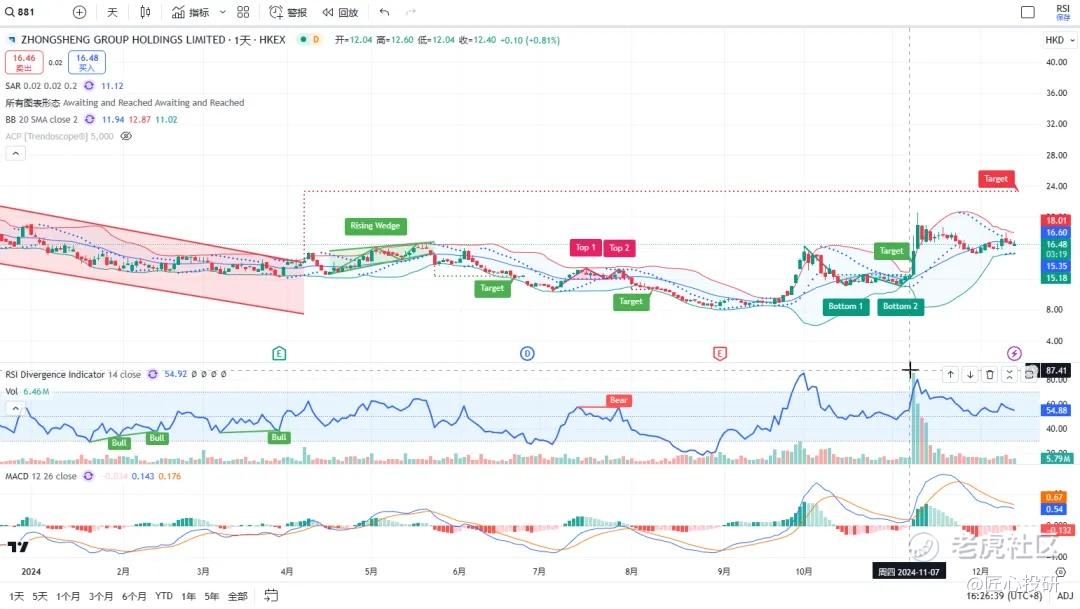Open the indicator templates grid icon
The image size is (1080, 609).
(x=243, y=12)
